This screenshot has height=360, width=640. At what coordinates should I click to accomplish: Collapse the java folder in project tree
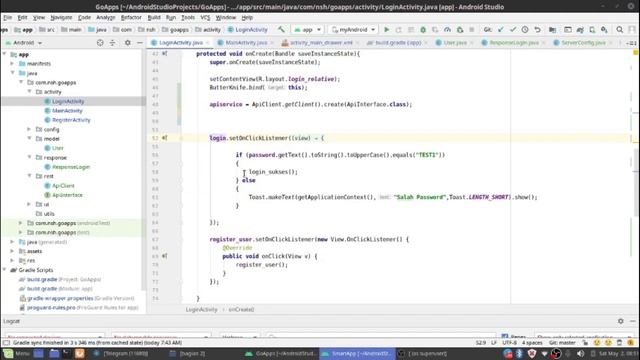[13, 73]
